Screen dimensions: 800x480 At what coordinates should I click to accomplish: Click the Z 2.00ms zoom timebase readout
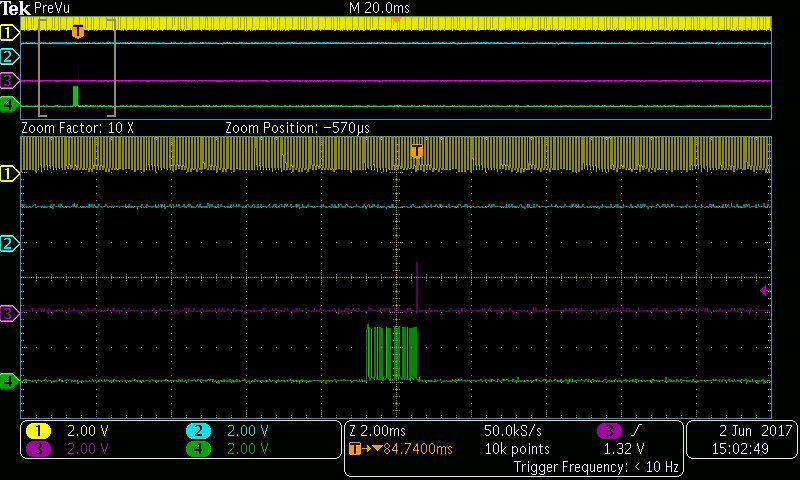378,431
